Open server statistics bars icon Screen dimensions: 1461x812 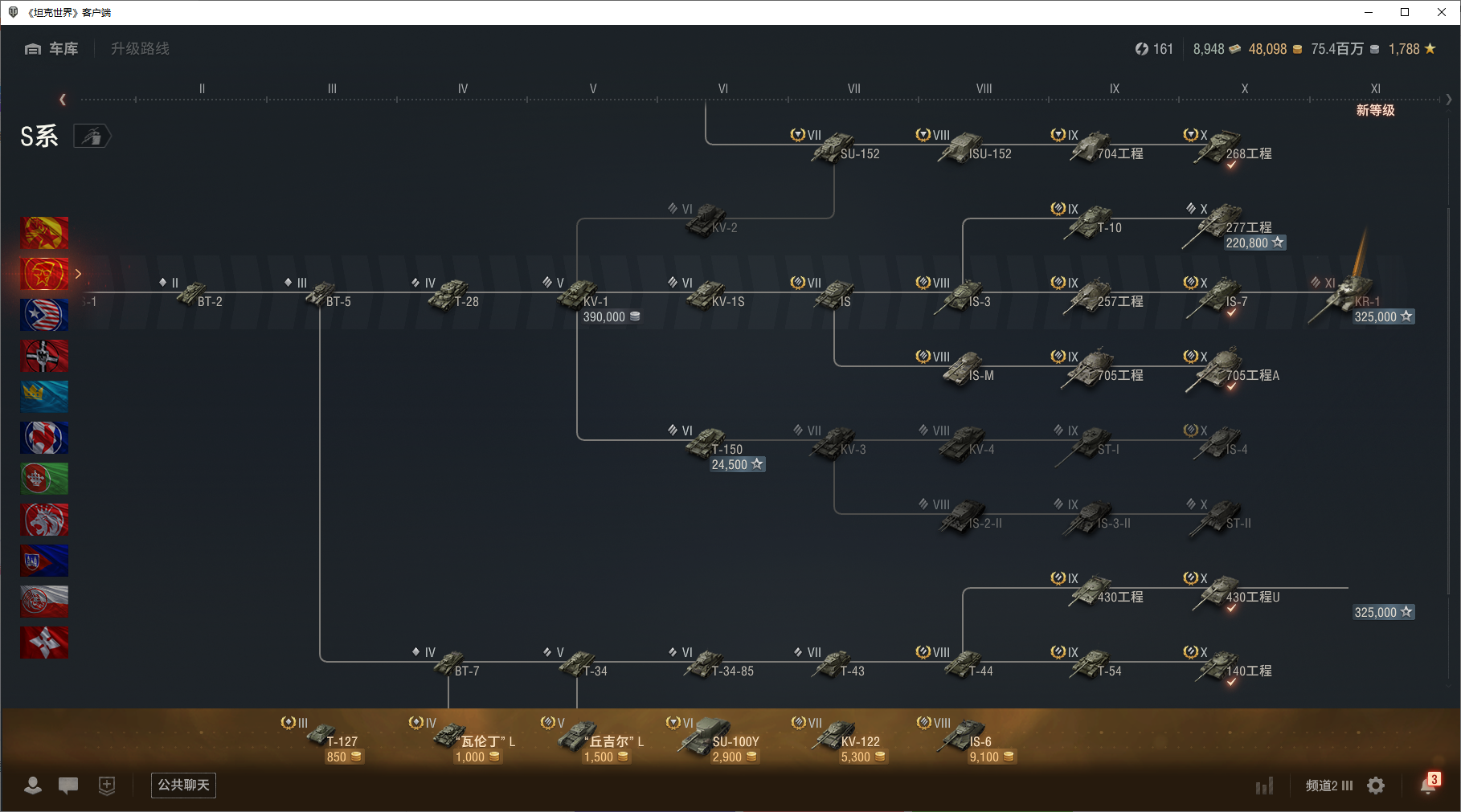tap(1265, 785)
